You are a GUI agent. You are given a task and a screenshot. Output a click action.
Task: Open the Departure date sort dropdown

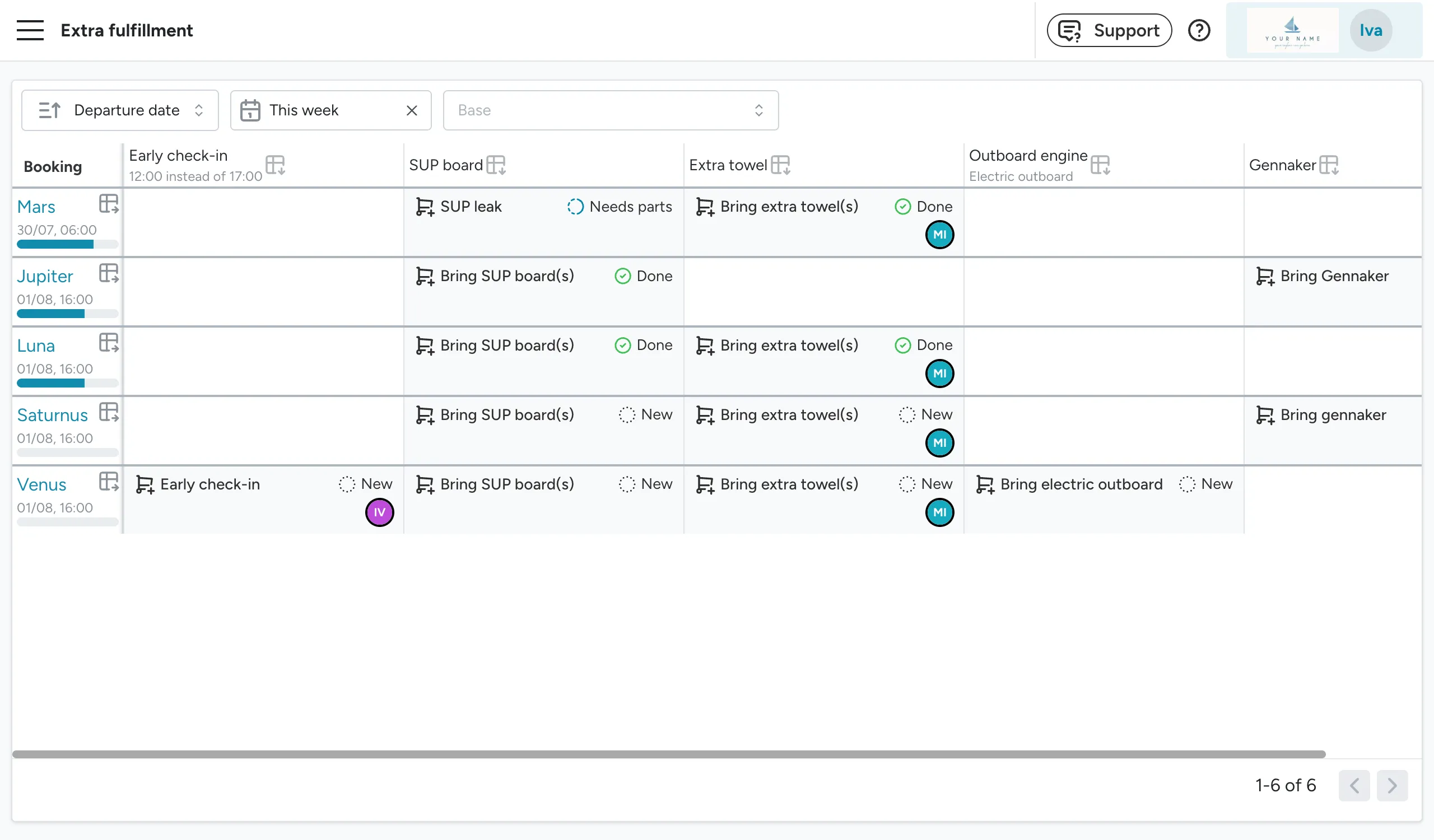coord(120,110)
